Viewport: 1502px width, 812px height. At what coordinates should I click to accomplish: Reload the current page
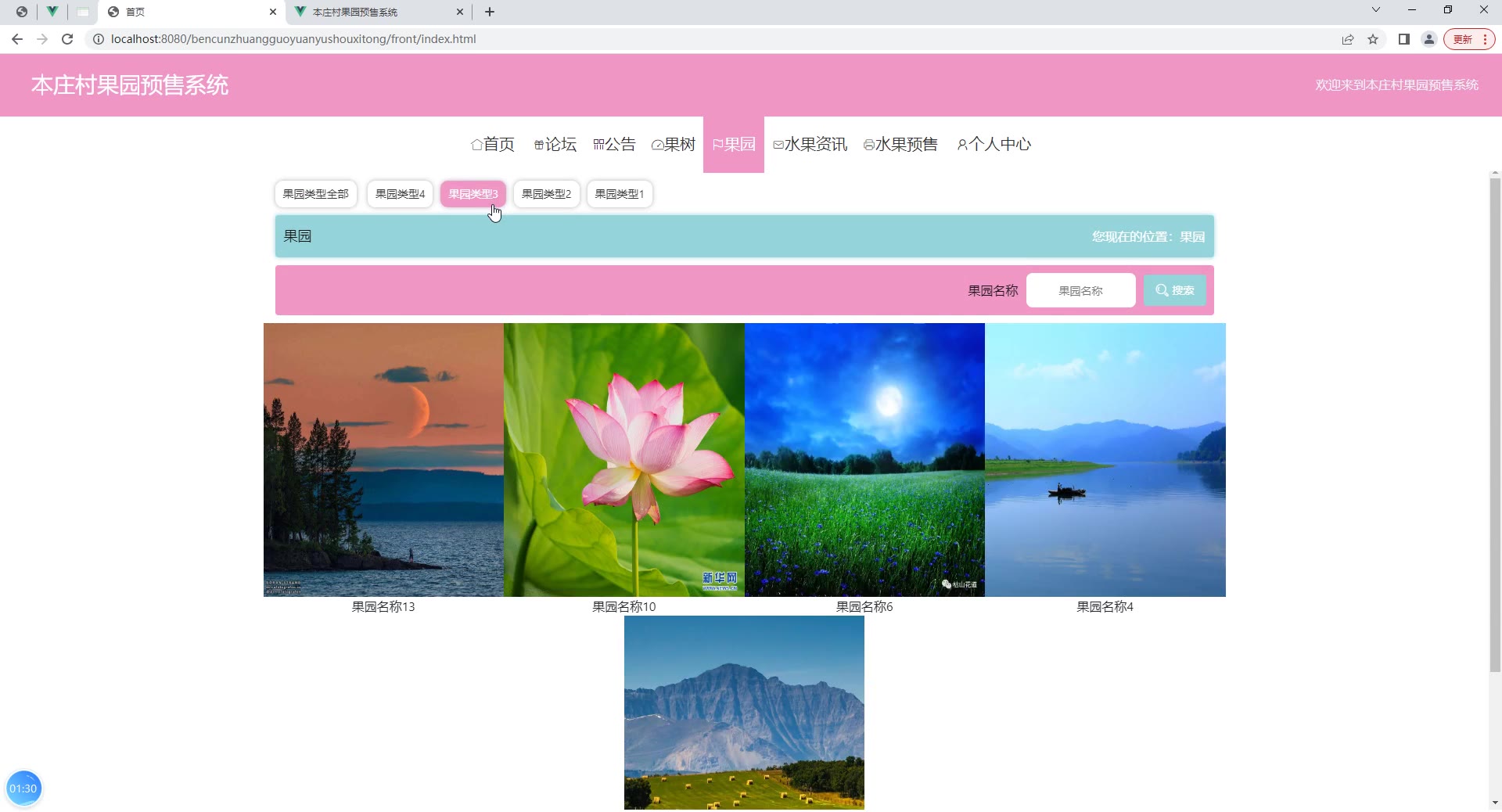[67, 39]
